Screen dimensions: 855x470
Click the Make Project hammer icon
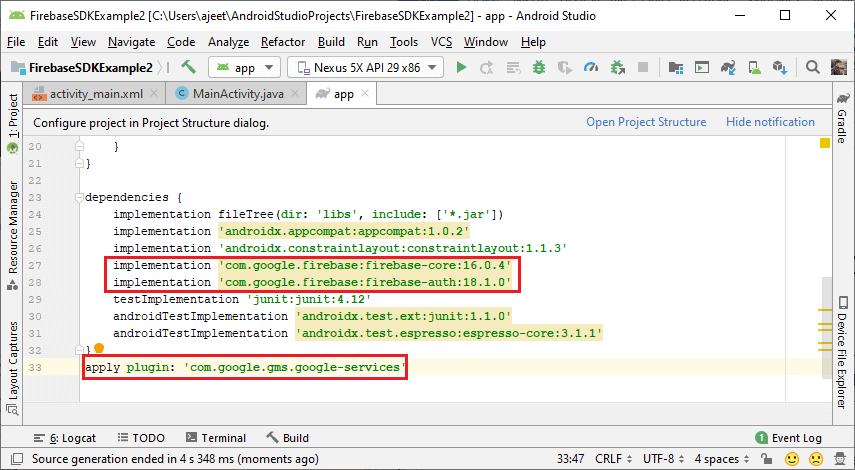coord(188,67)
